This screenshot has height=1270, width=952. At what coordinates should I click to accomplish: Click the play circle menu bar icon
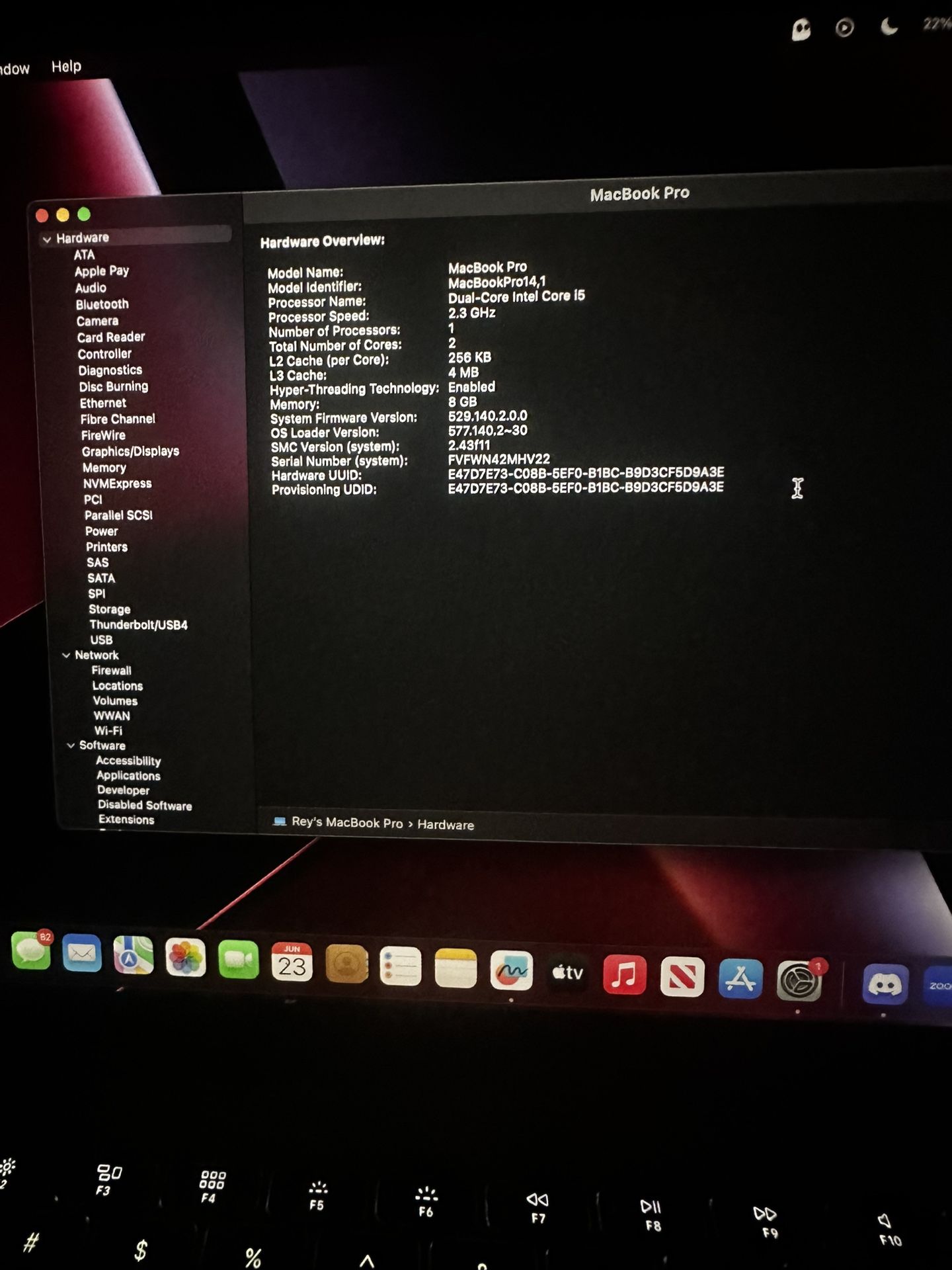point(844,28)
